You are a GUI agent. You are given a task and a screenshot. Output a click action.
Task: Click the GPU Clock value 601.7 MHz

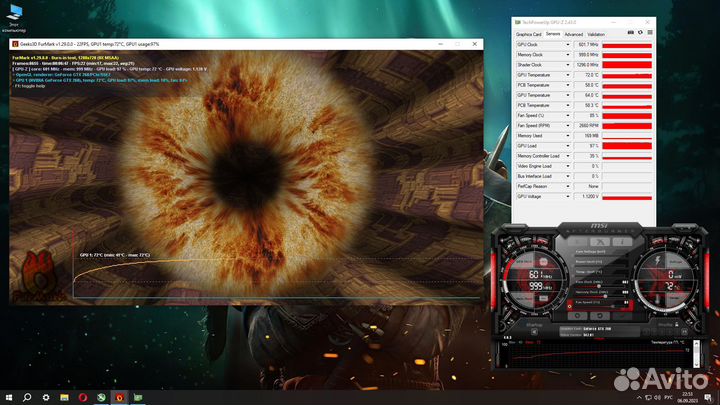pyautogui.click(x=586, y=45)
